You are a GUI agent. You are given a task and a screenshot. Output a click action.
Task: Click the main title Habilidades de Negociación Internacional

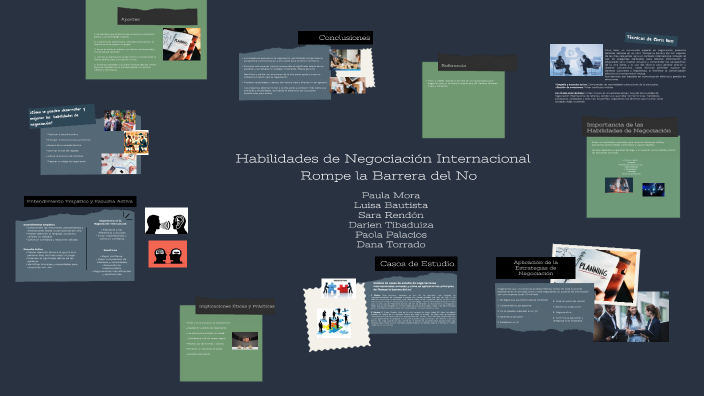pyautogui.click(x=383, y=158)
